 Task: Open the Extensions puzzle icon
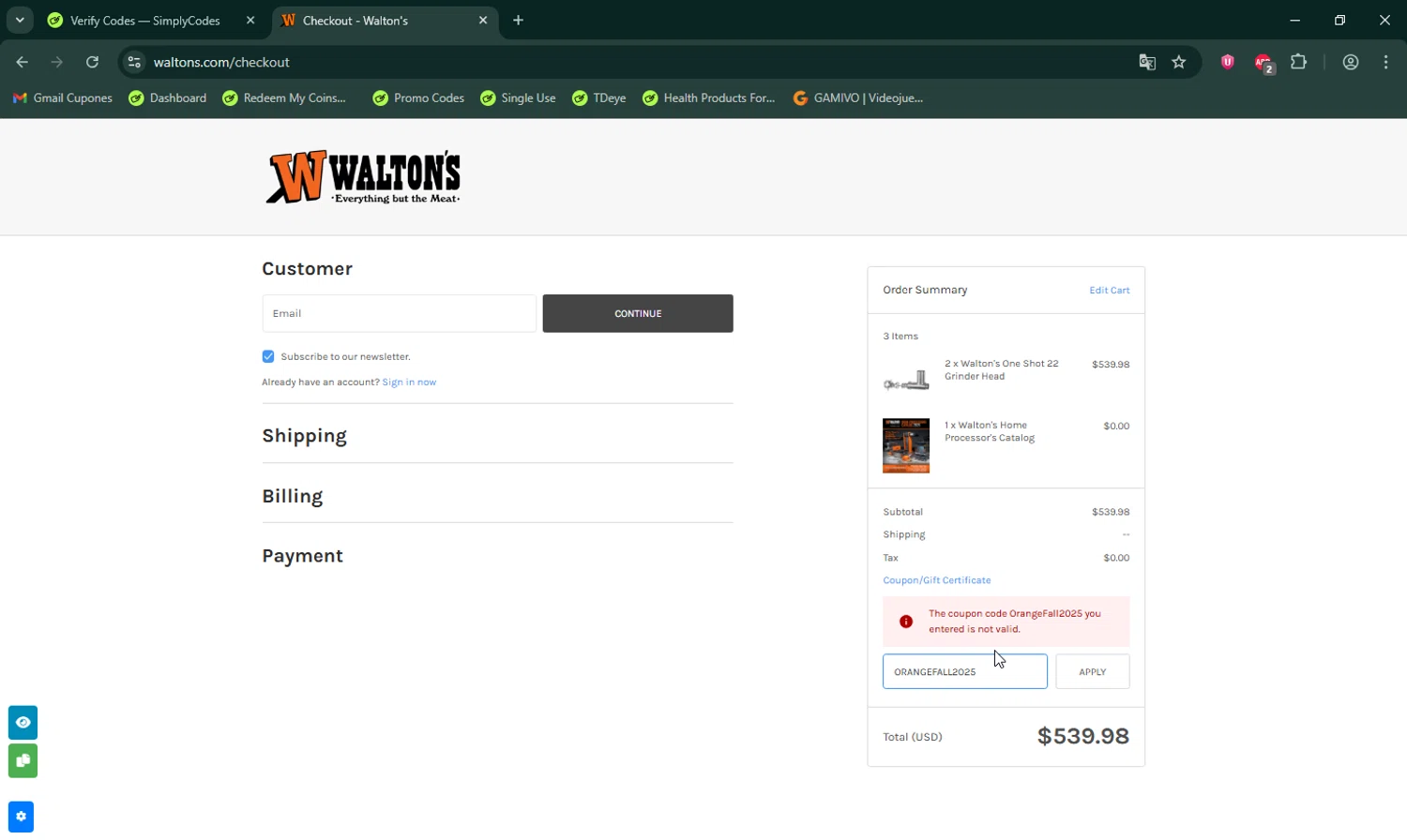1298,62
